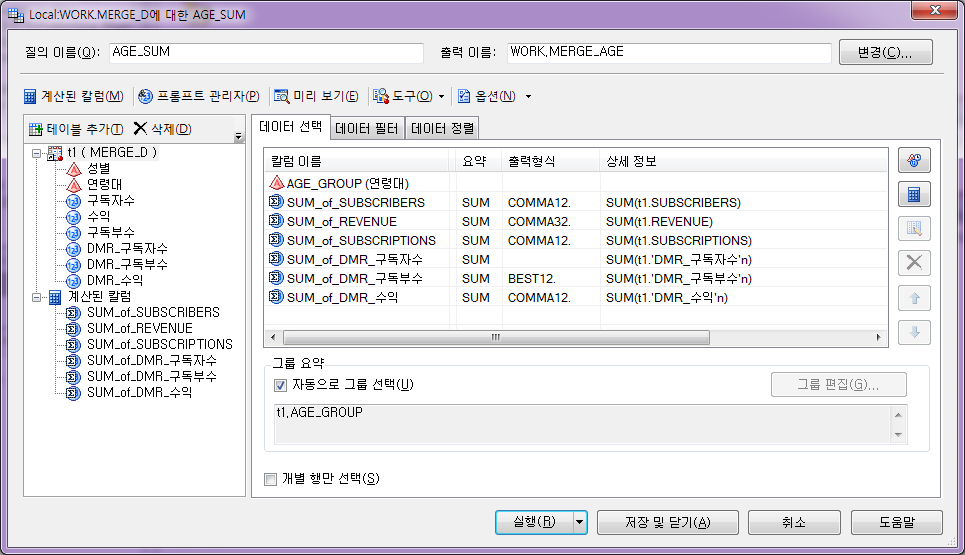
Task: Click the add prompt/properties icon button
Action: (914, 161)
